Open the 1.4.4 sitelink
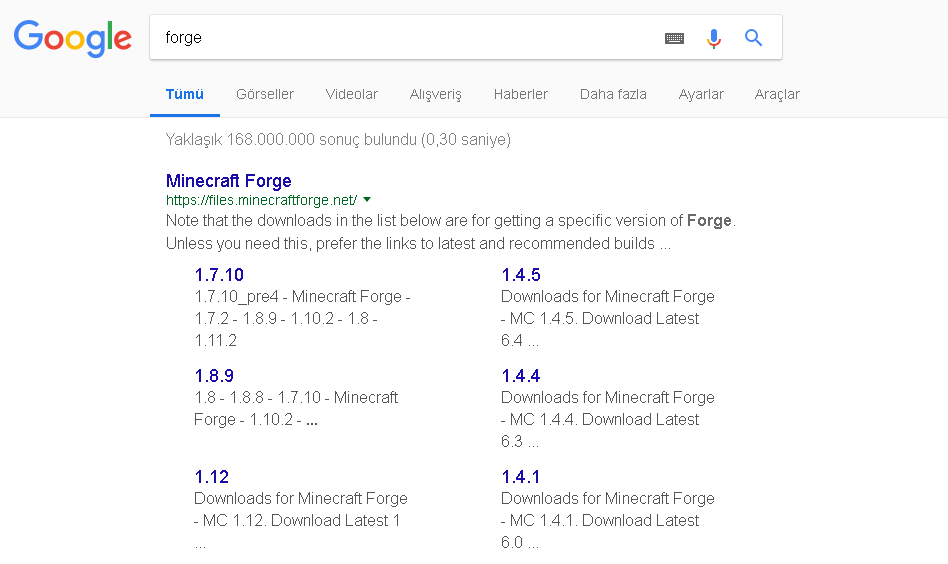Screen dimensions: 948x564 pyautogui.click(x=521, y=376)
